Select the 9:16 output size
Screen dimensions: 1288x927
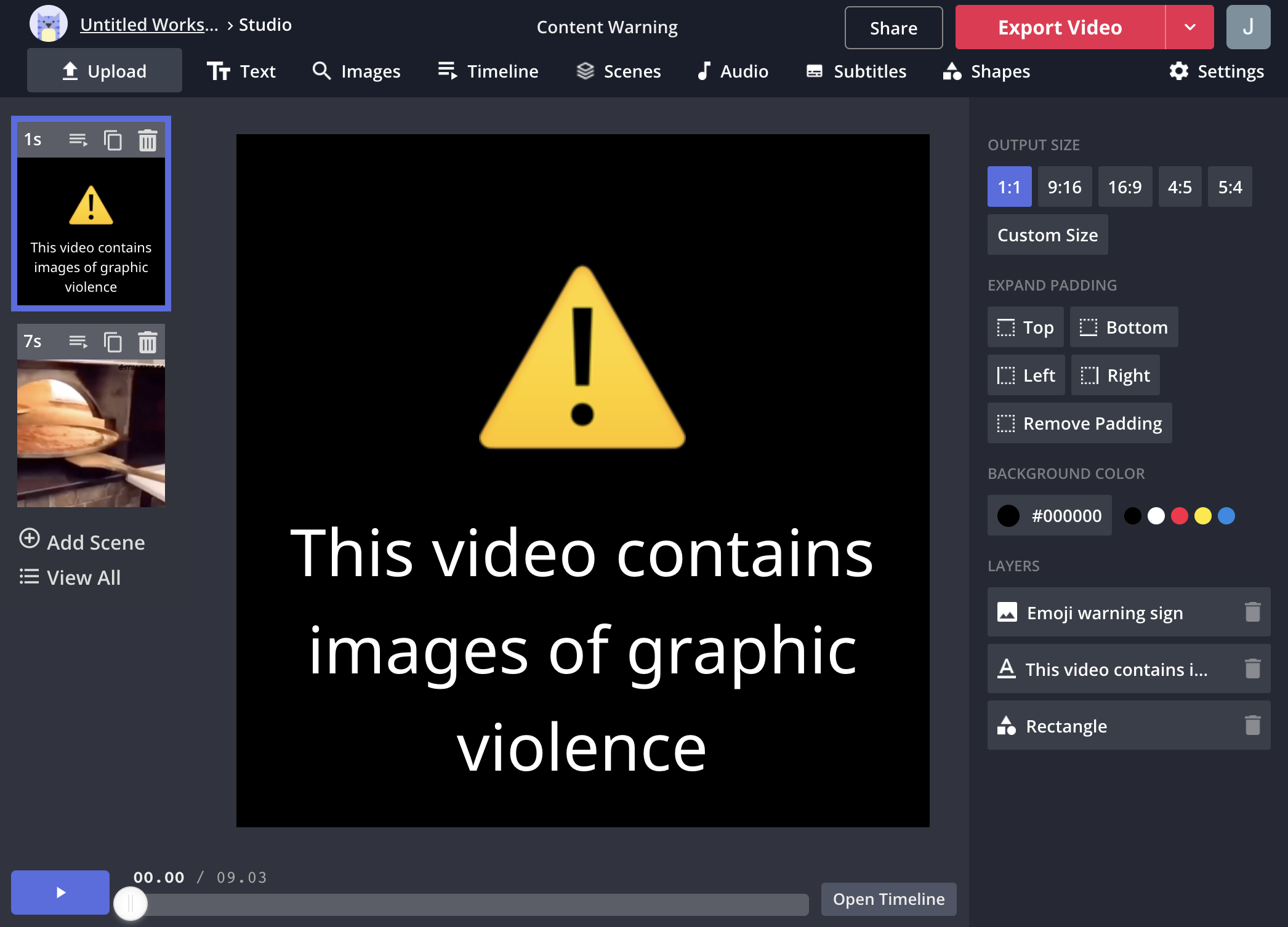[1065, 187]
